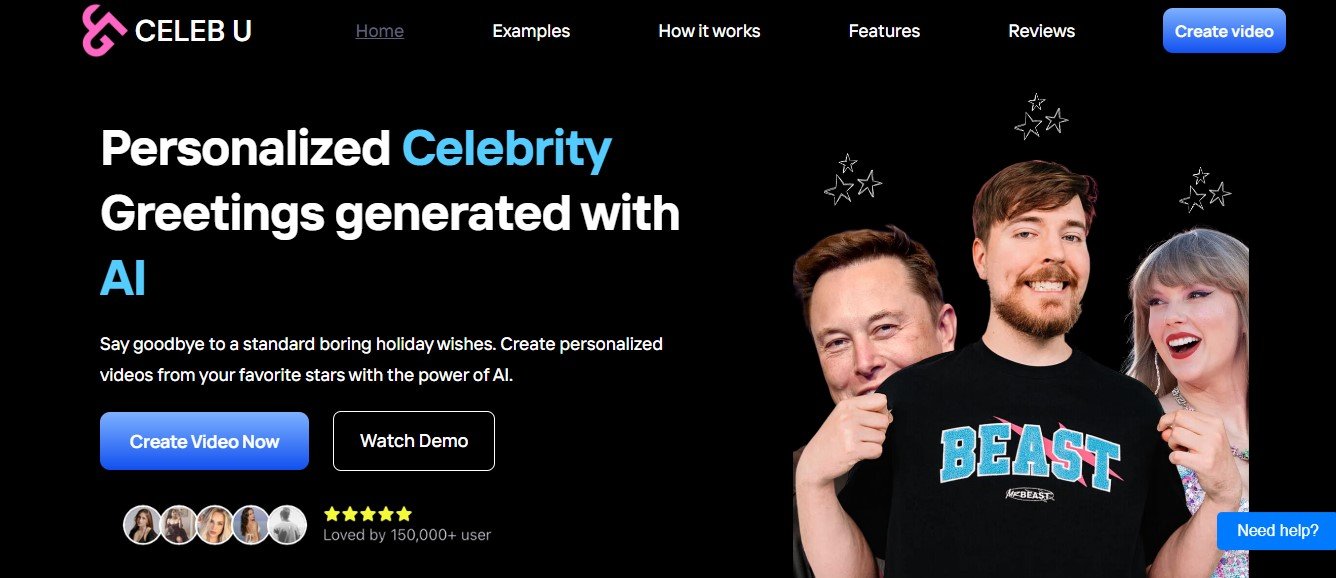The width and height of the screenshot is (1336, 578).
Task: Click the fifth yellow rating star
Action: point(403,514)
